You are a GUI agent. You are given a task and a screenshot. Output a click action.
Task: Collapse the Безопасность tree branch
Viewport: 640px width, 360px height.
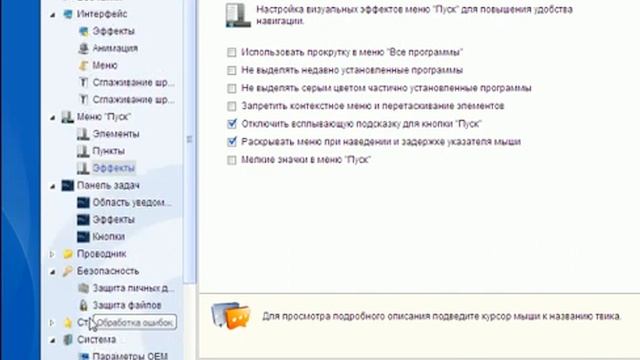click(x=53, y=271)
